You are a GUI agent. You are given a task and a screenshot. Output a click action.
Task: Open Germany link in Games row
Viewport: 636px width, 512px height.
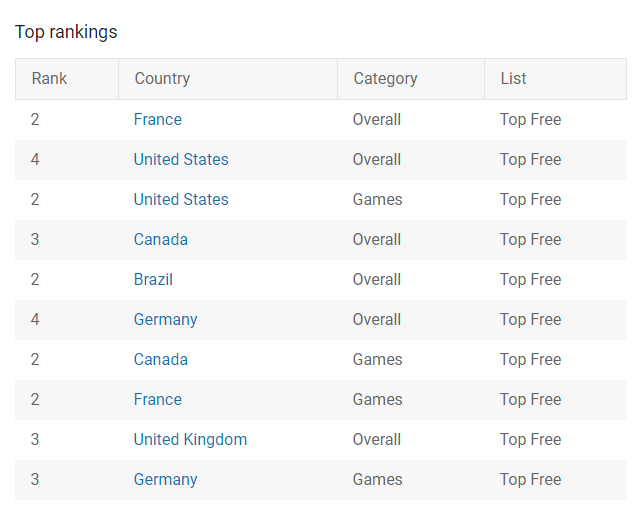[165, 479]
